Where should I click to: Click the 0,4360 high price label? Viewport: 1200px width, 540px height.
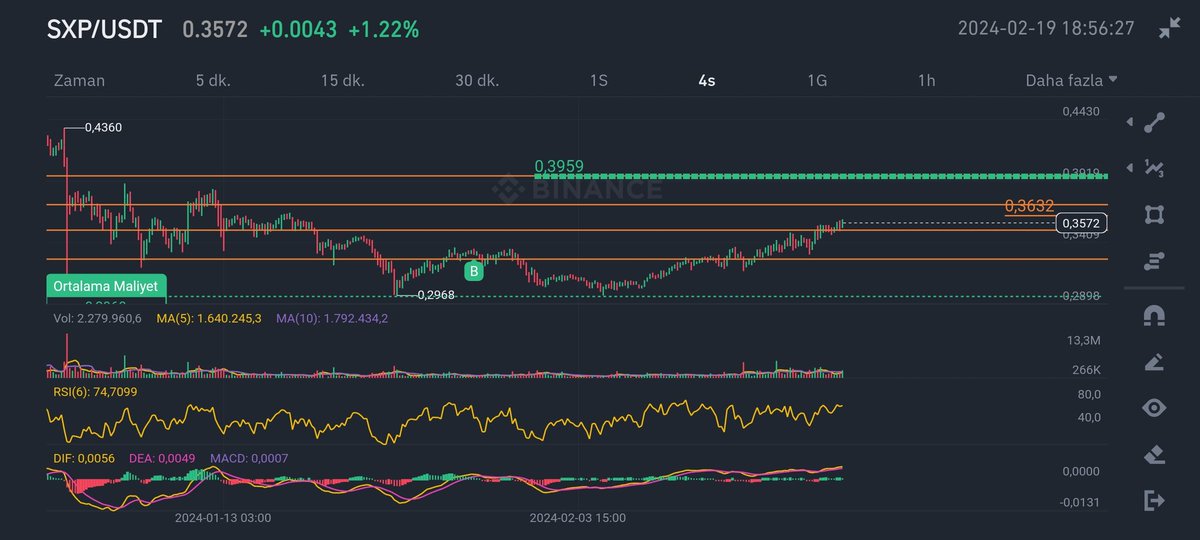103,127
